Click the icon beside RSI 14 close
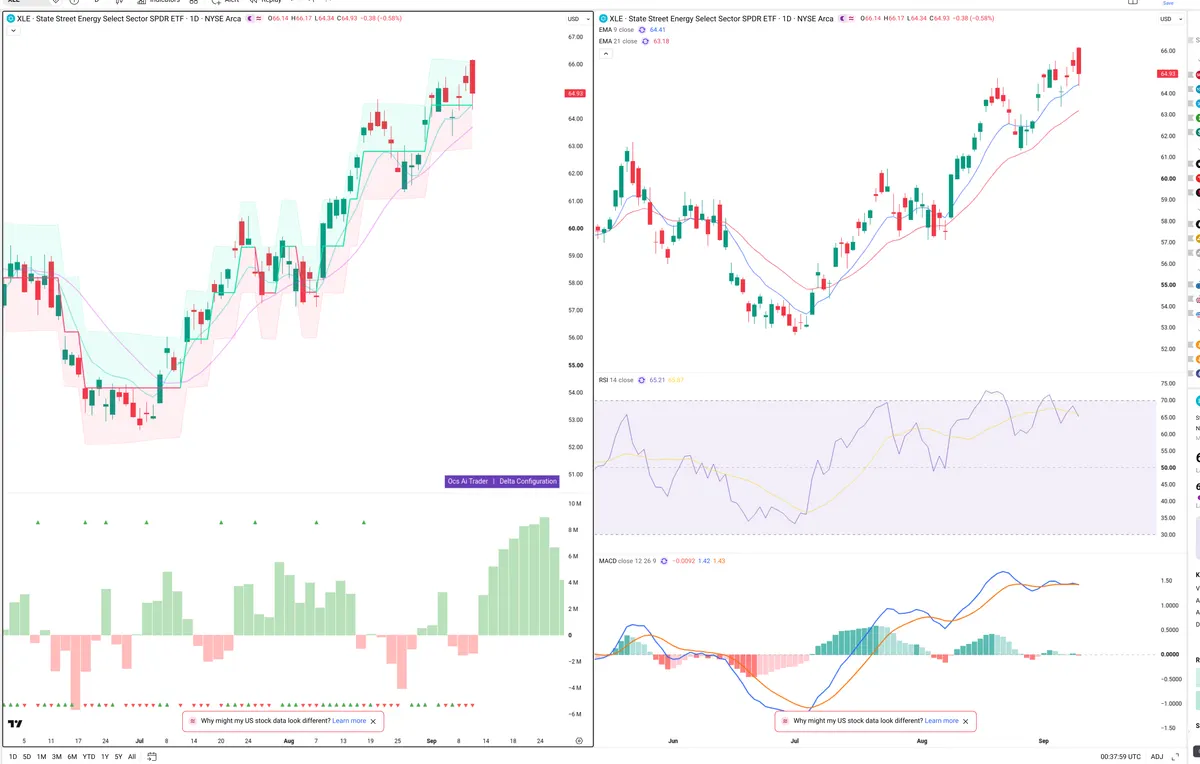Screen dimensions: 1200x764 pos(641,380)
